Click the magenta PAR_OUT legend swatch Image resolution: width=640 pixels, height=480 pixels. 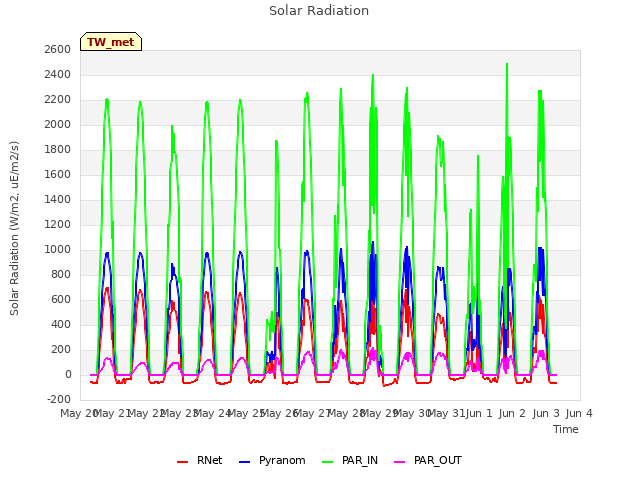click(400, 462)
